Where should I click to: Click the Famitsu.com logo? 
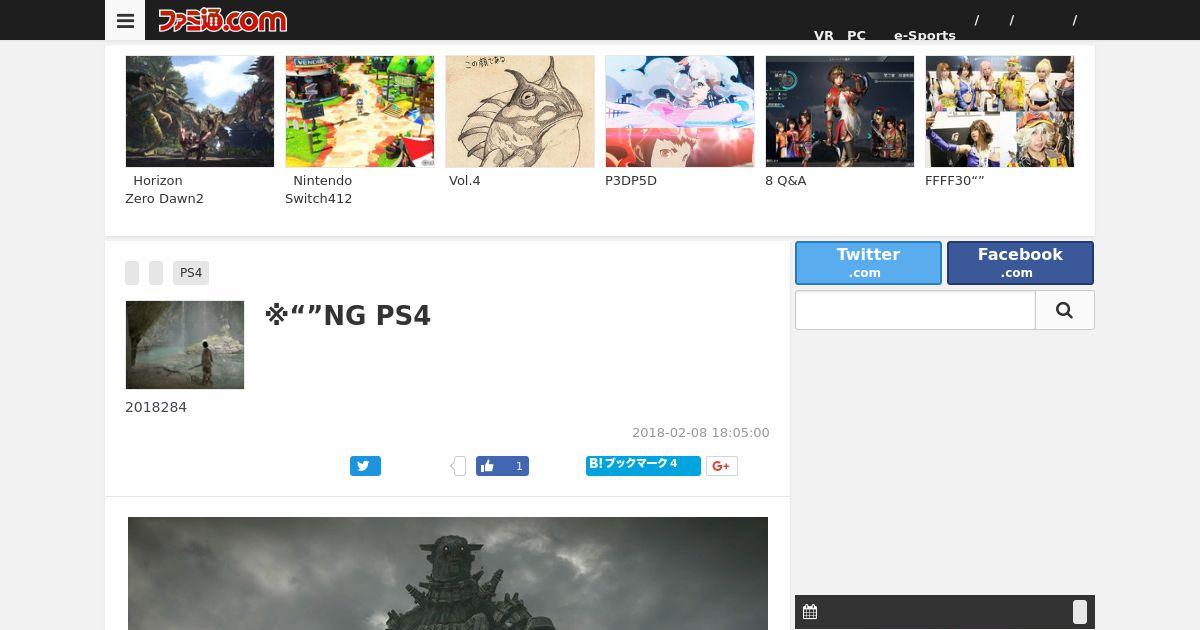tap(222, 20)
